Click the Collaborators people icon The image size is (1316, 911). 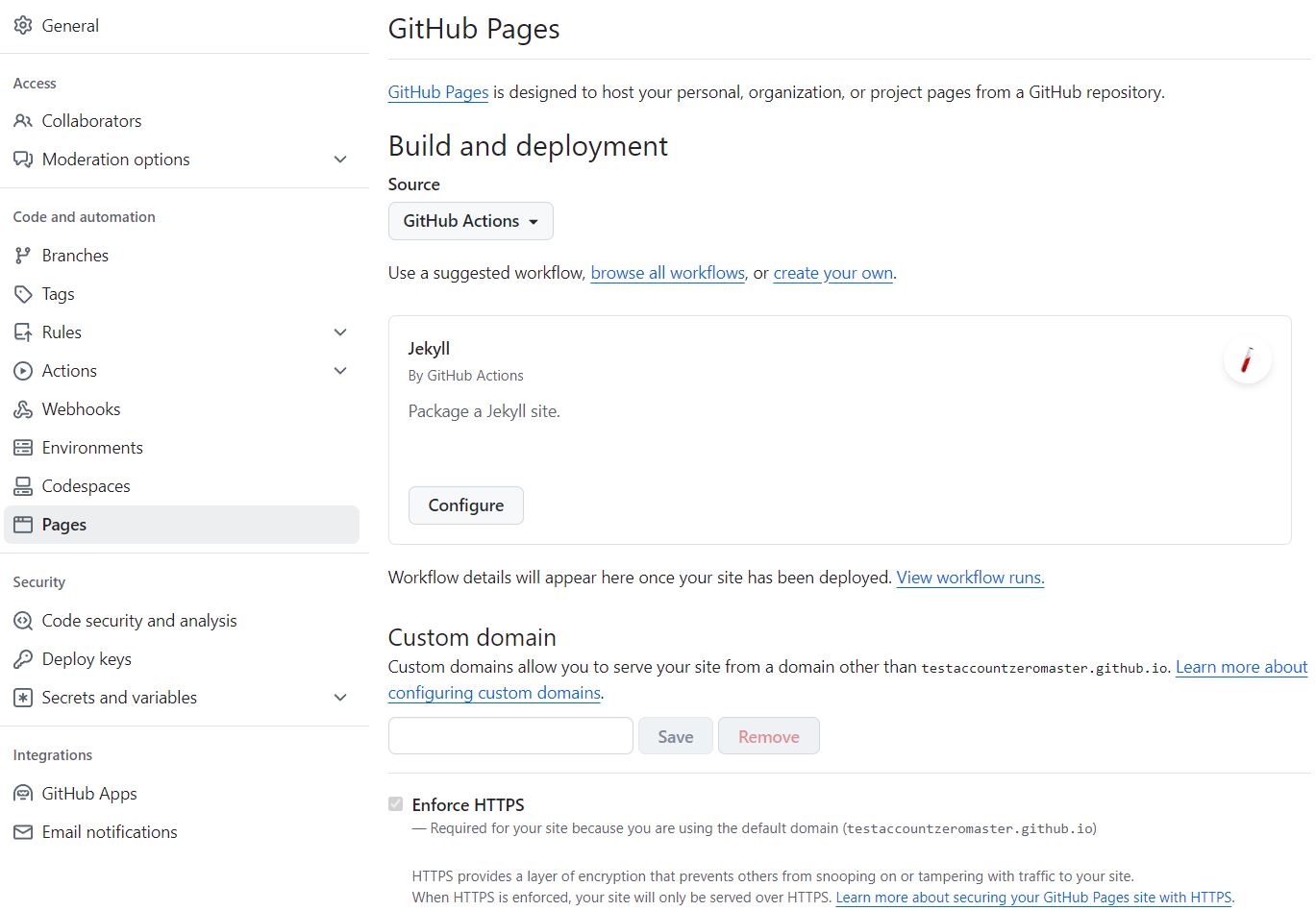(x=23, y=121)
